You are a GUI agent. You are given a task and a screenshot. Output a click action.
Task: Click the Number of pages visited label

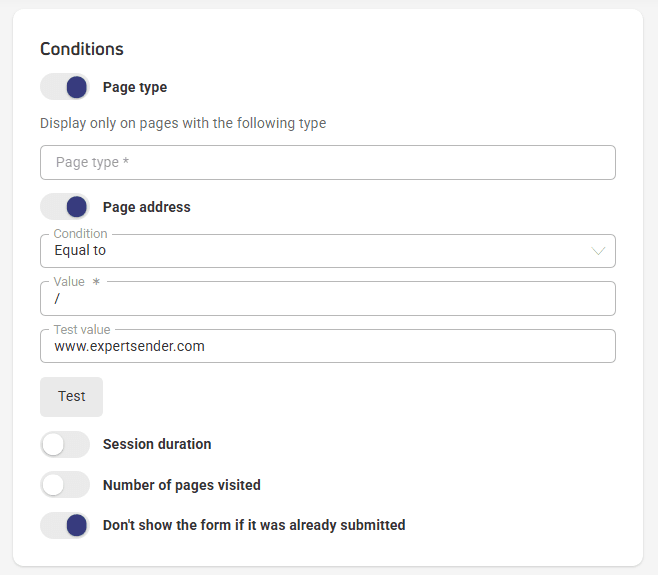tap(182, 485)
